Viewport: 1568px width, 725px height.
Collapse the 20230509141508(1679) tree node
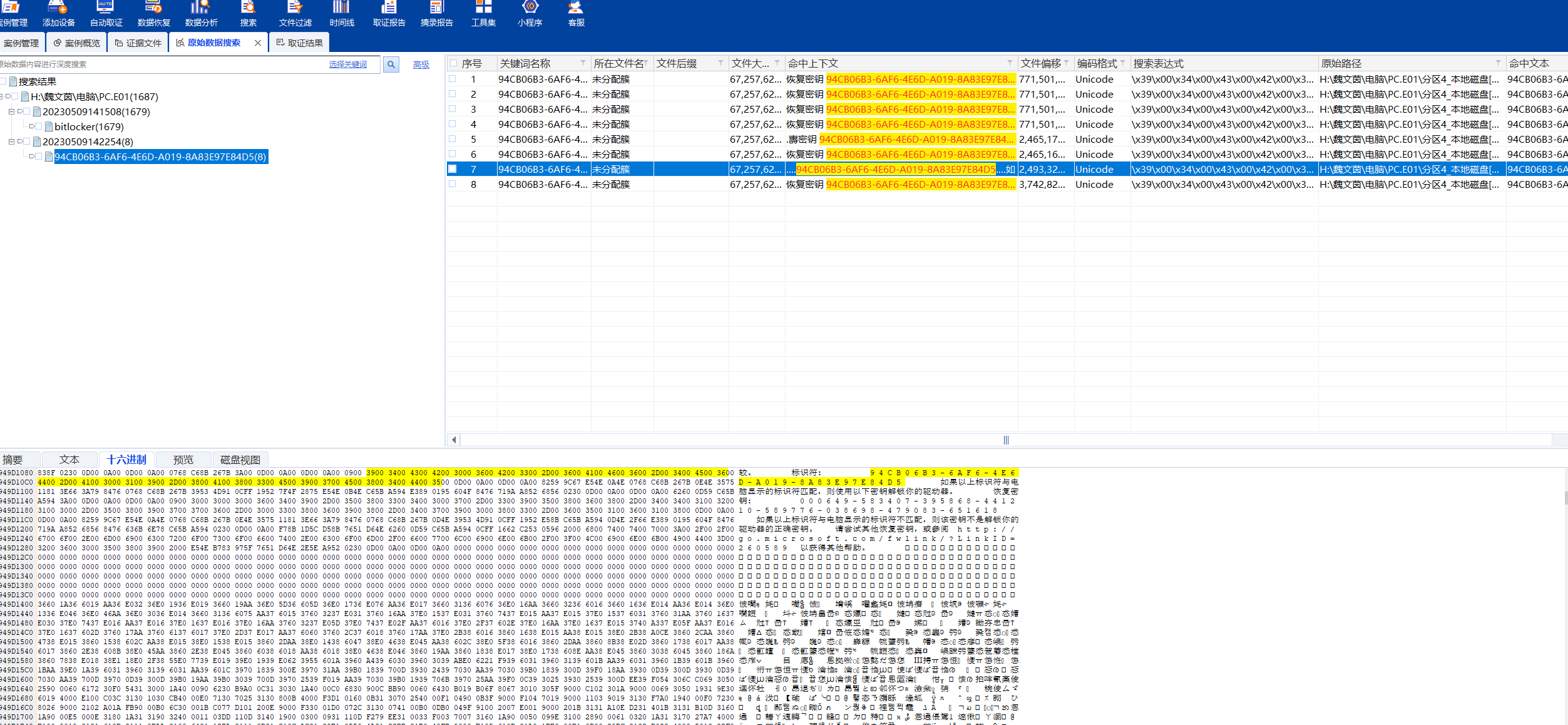pos(11,111)
